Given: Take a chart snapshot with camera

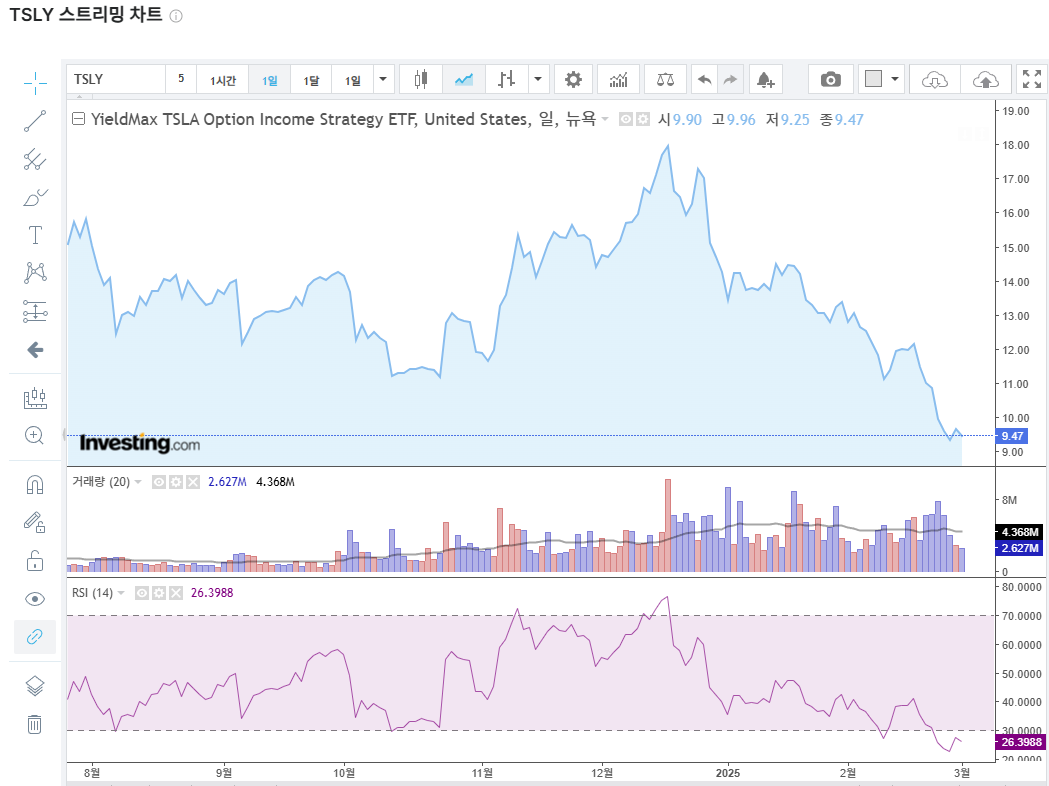Looking at the screenshot, I should [830, 80].
